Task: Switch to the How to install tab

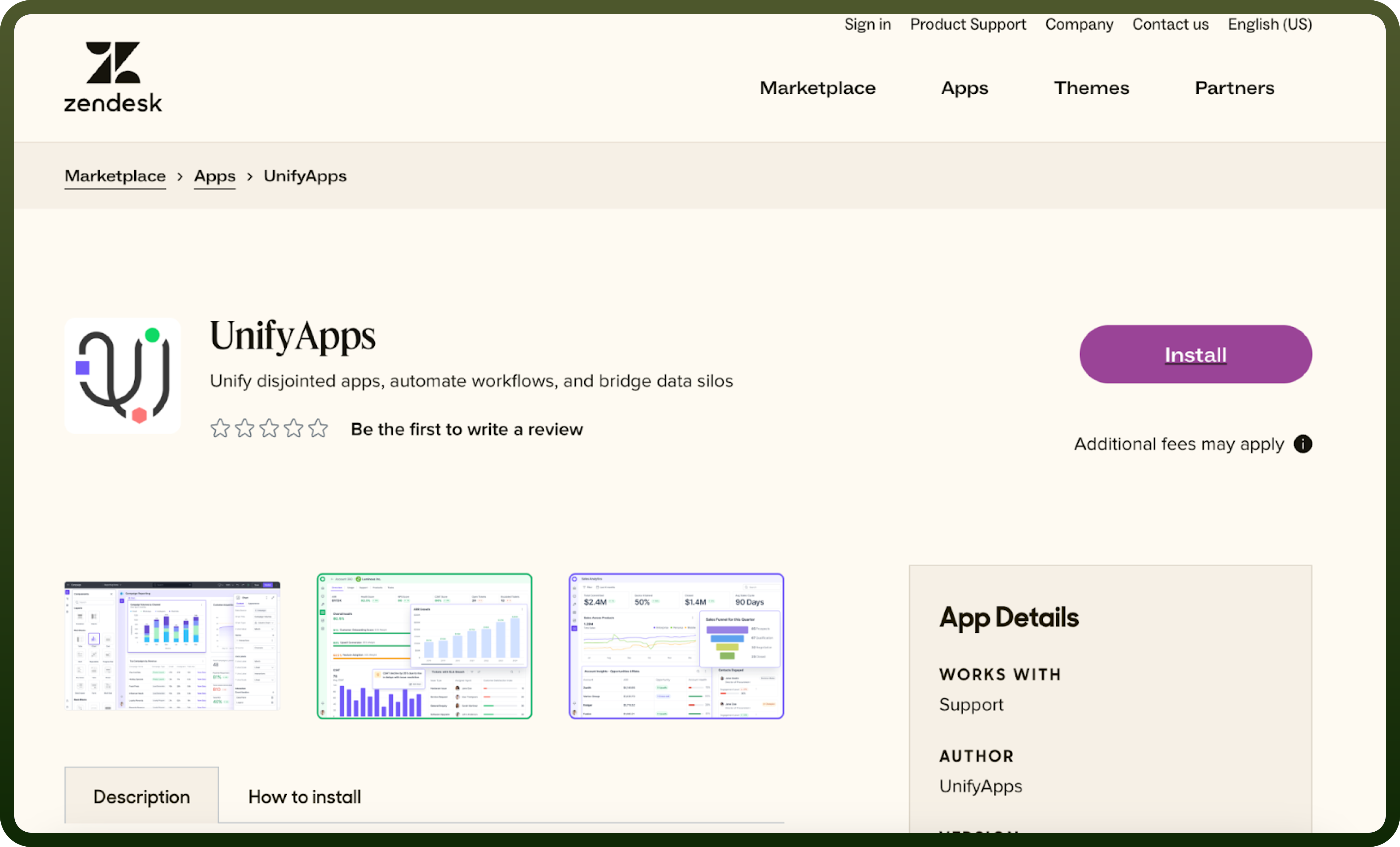Action: click(305, 796)
